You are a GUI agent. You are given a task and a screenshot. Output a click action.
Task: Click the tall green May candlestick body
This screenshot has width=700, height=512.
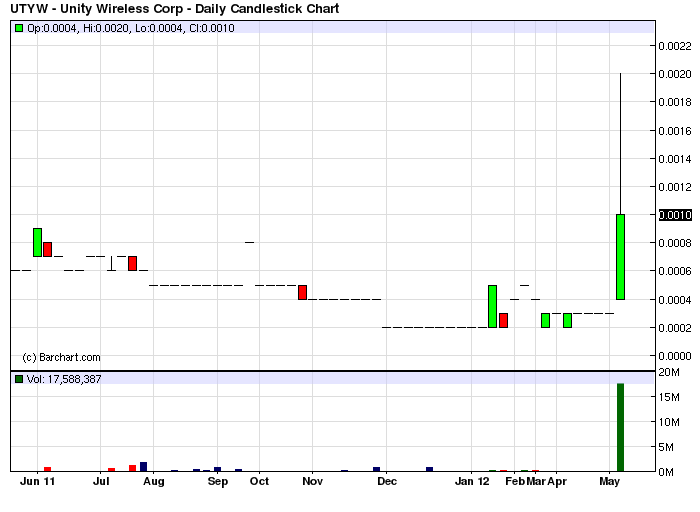click(621, 257)
